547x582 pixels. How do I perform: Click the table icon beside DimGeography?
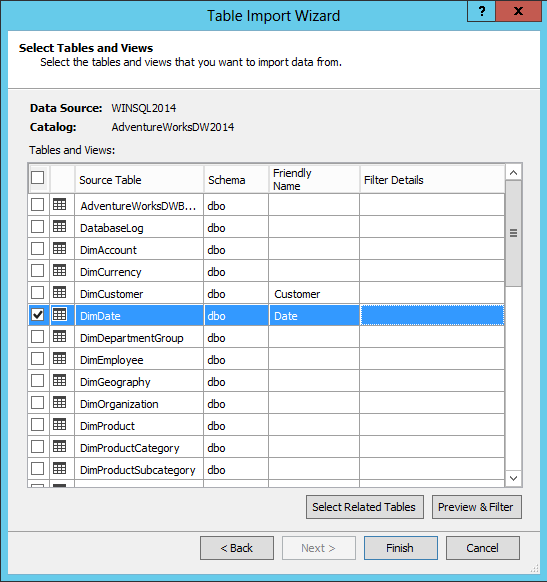59,380
